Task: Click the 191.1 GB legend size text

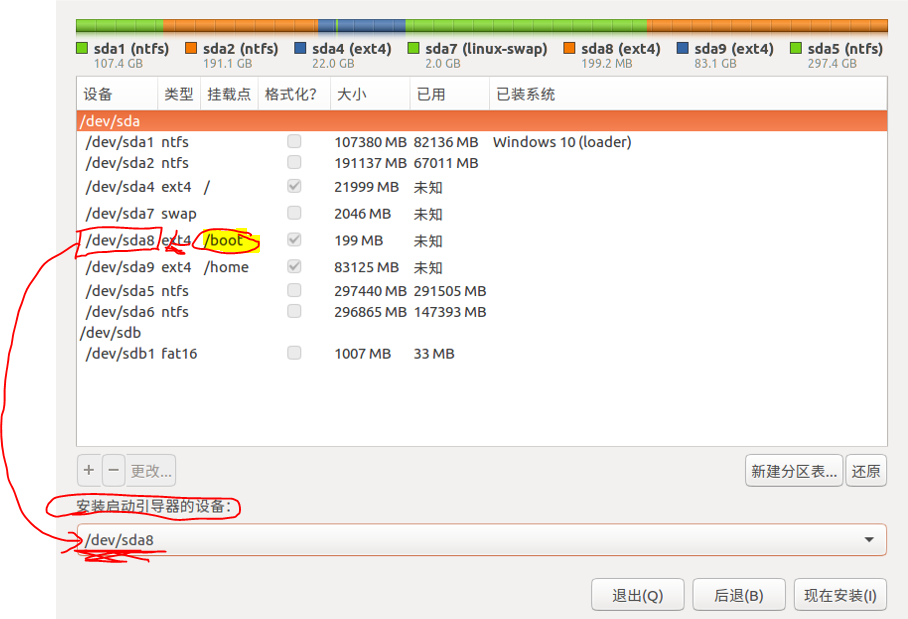Action: click(227, 64)
